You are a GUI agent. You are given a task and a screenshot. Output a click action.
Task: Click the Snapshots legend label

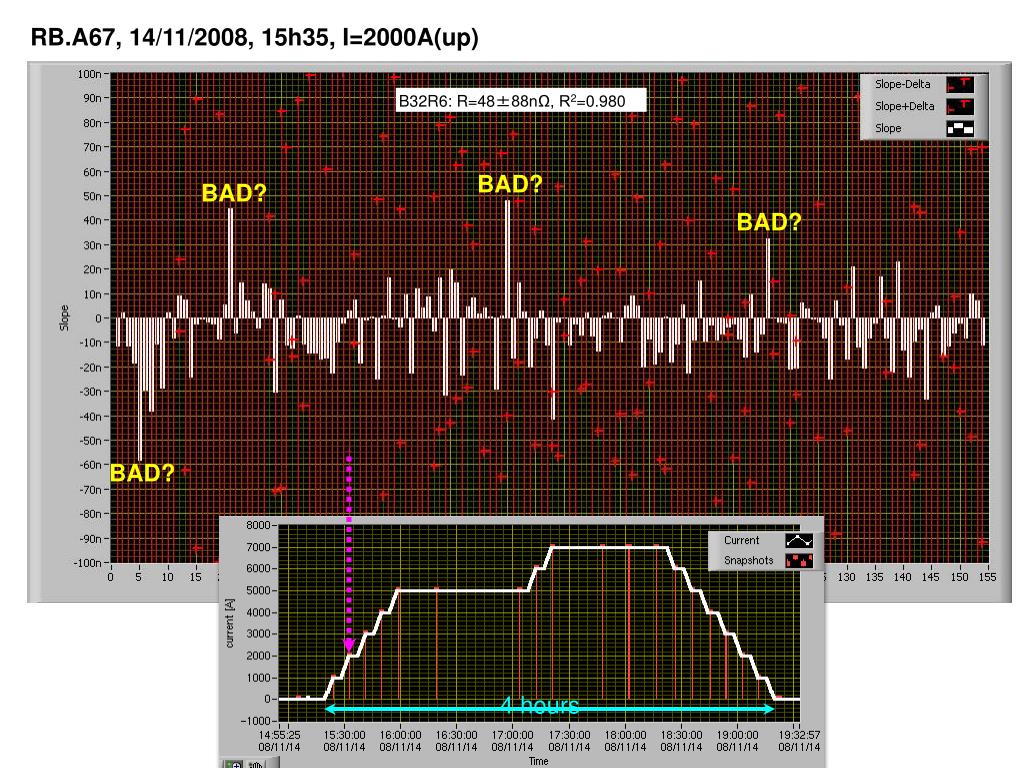point(748,560)
